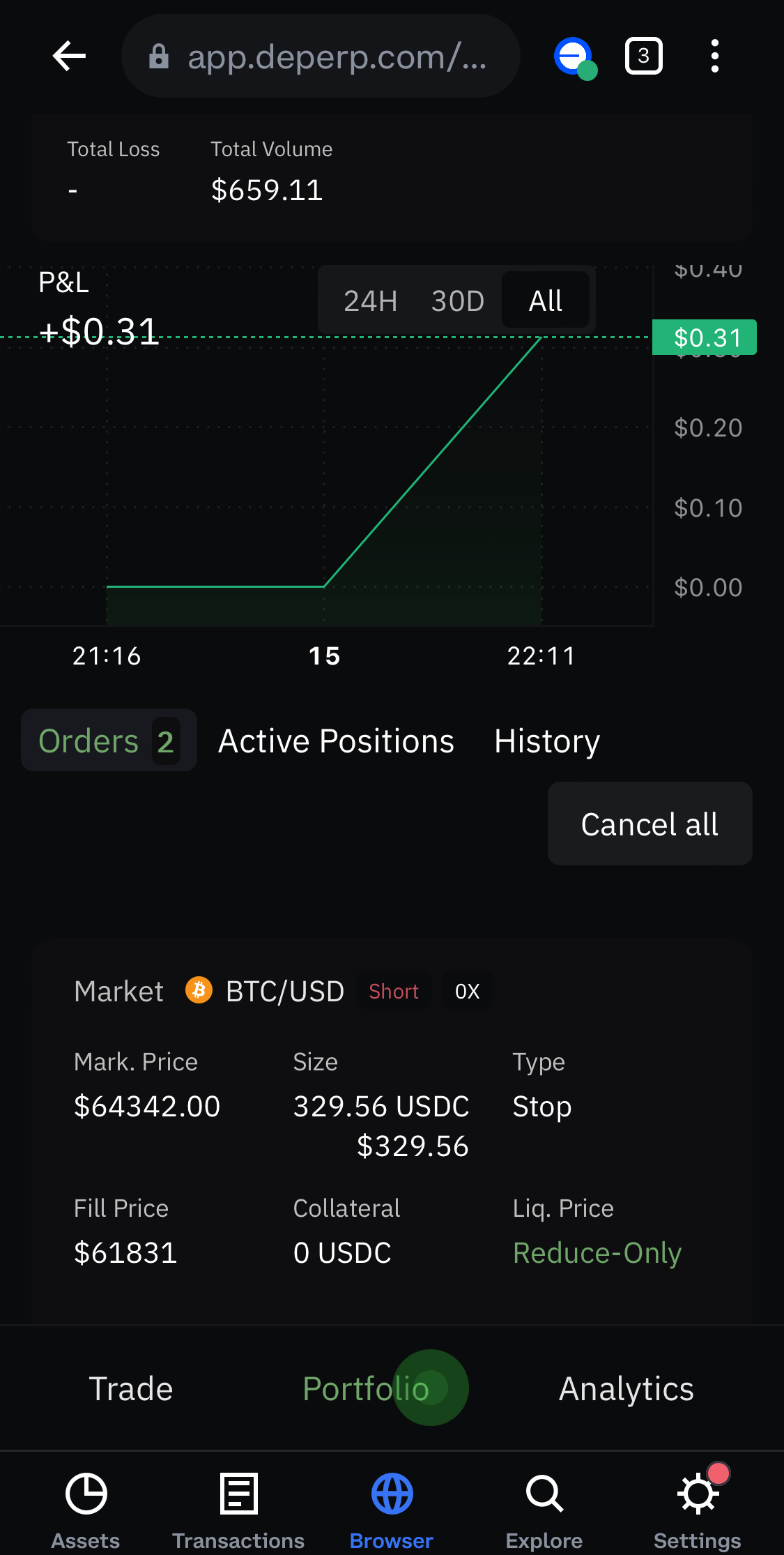Image resolution: width=784 pixels, height=1555 pixels.
Task: Tap the Bitcoin BTC/USD market icon
Action: click(x=199, y=990)
